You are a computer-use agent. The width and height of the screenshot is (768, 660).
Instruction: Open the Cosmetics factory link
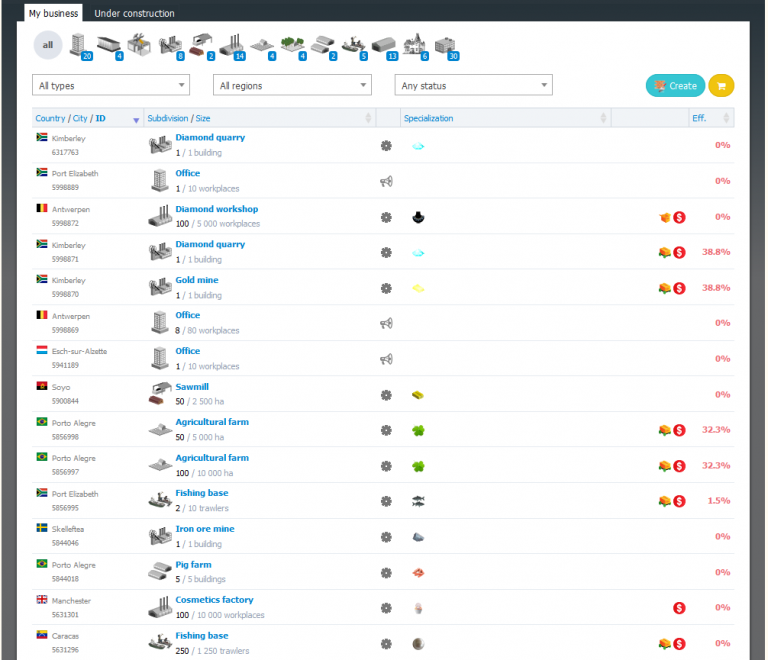[x=214, y=600]
